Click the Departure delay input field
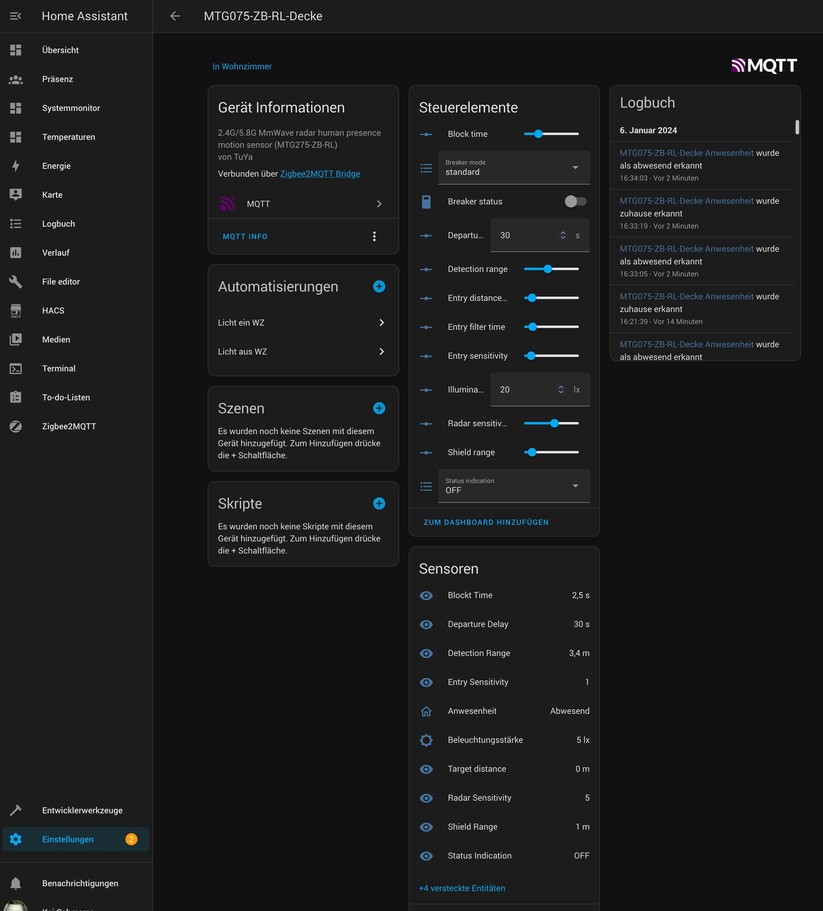The image size is (823, 911). (530, 235)
